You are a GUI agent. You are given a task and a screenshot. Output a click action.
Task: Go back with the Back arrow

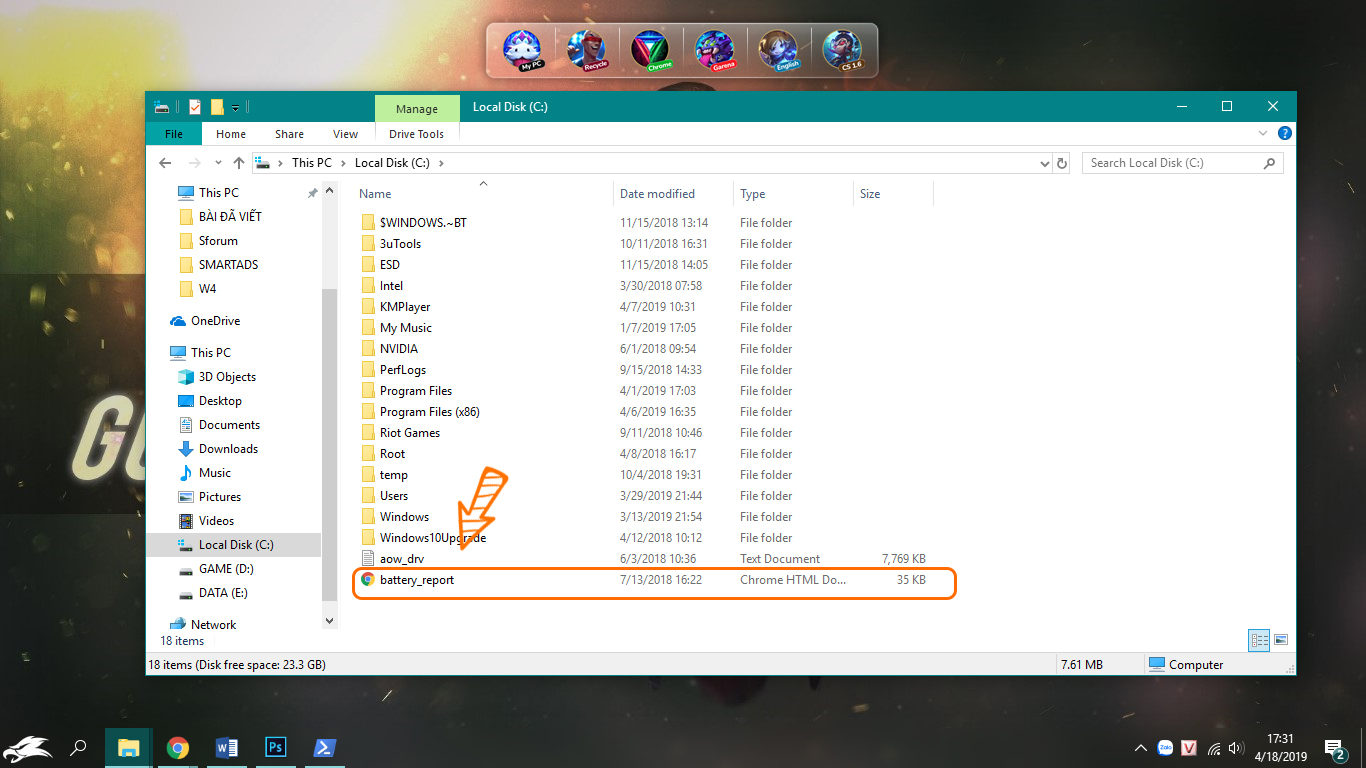pyautogui.click(x=166, y=163)
